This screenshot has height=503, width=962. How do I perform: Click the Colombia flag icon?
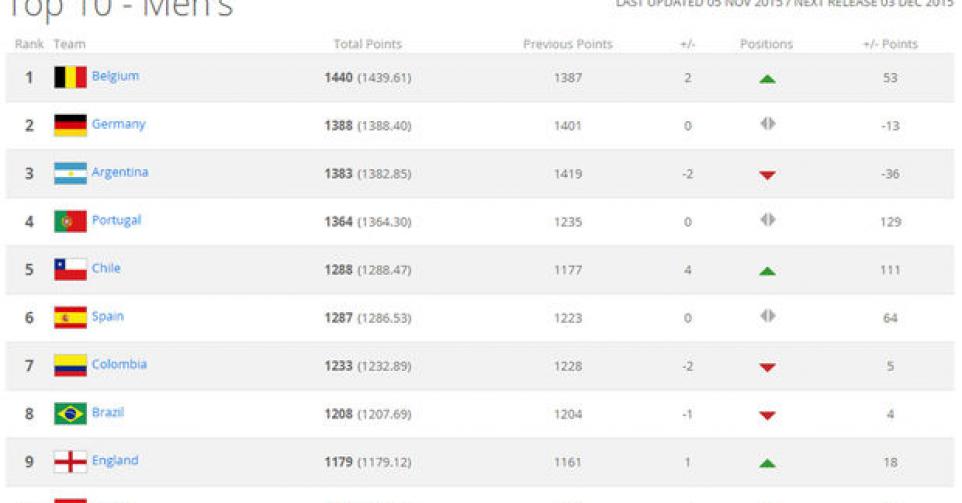coord(70,366)
